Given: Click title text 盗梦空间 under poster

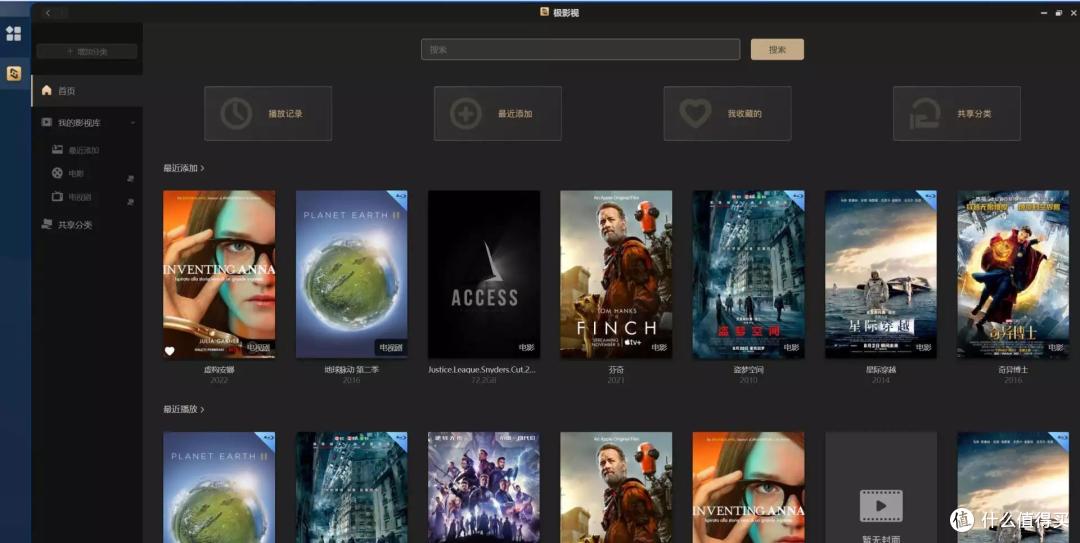Looking at the screenshot, I should click(x=748, y=370).
